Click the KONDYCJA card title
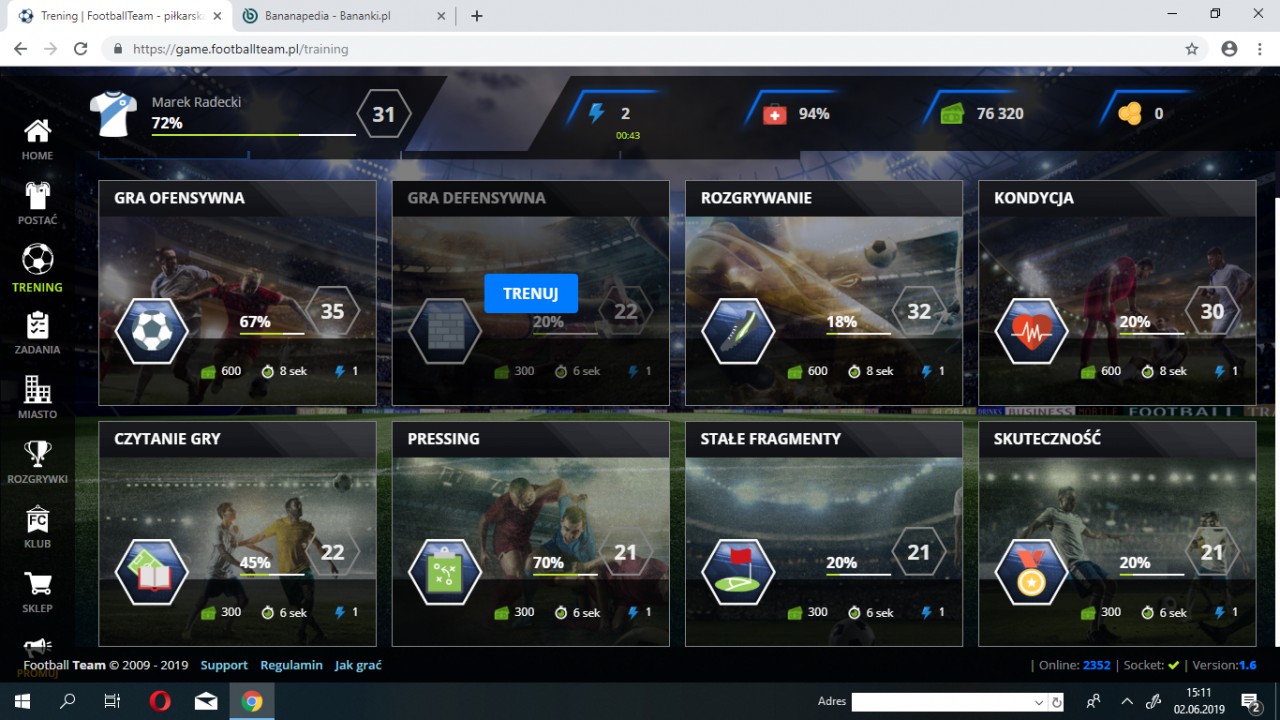Screen dimensions: 1280x720 pos(1034,198)
